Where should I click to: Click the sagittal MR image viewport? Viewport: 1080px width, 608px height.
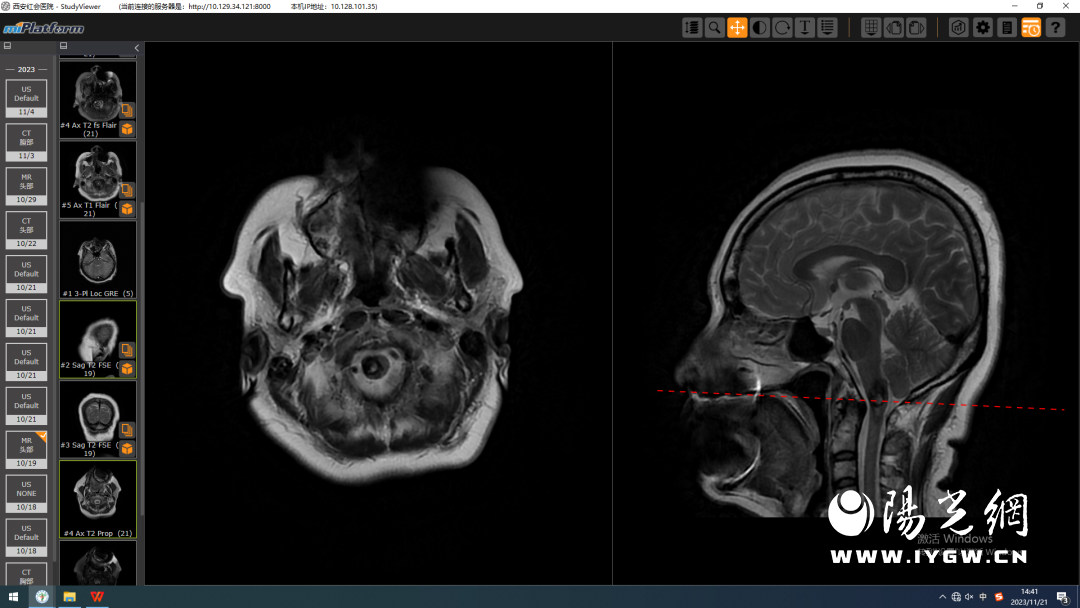[x=846, y=313]
